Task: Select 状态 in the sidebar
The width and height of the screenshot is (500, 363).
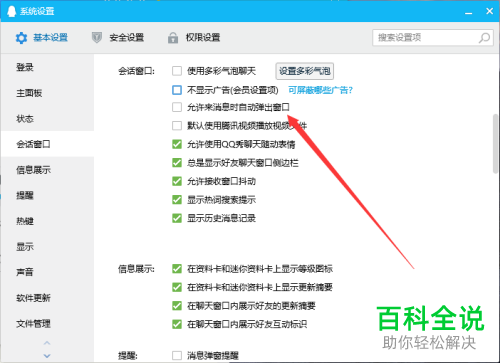Action: pyautogui.click(x=47, y=119)
